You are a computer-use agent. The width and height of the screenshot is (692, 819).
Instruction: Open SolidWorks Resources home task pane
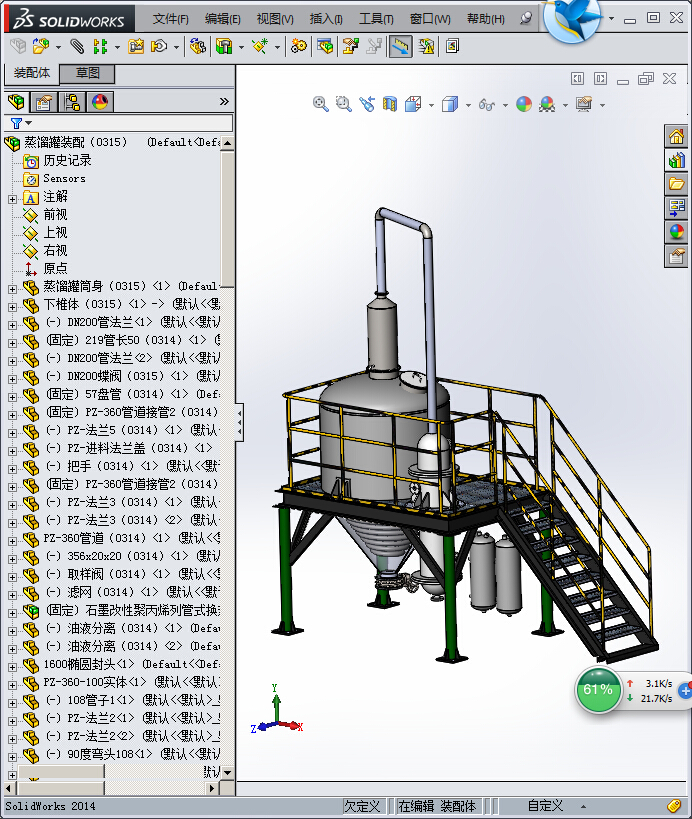pos(676,137)
